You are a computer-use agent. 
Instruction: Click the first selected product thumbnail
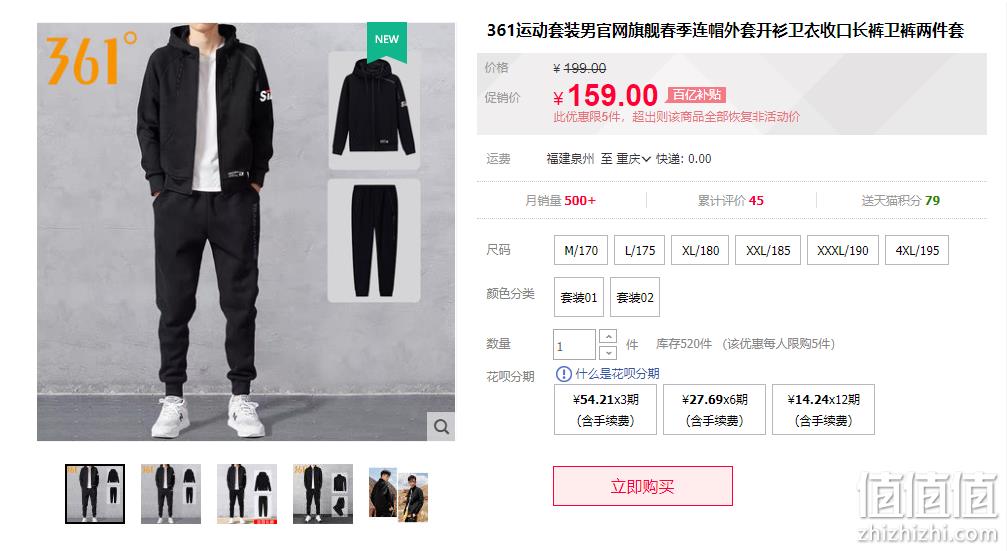point(95,494)
